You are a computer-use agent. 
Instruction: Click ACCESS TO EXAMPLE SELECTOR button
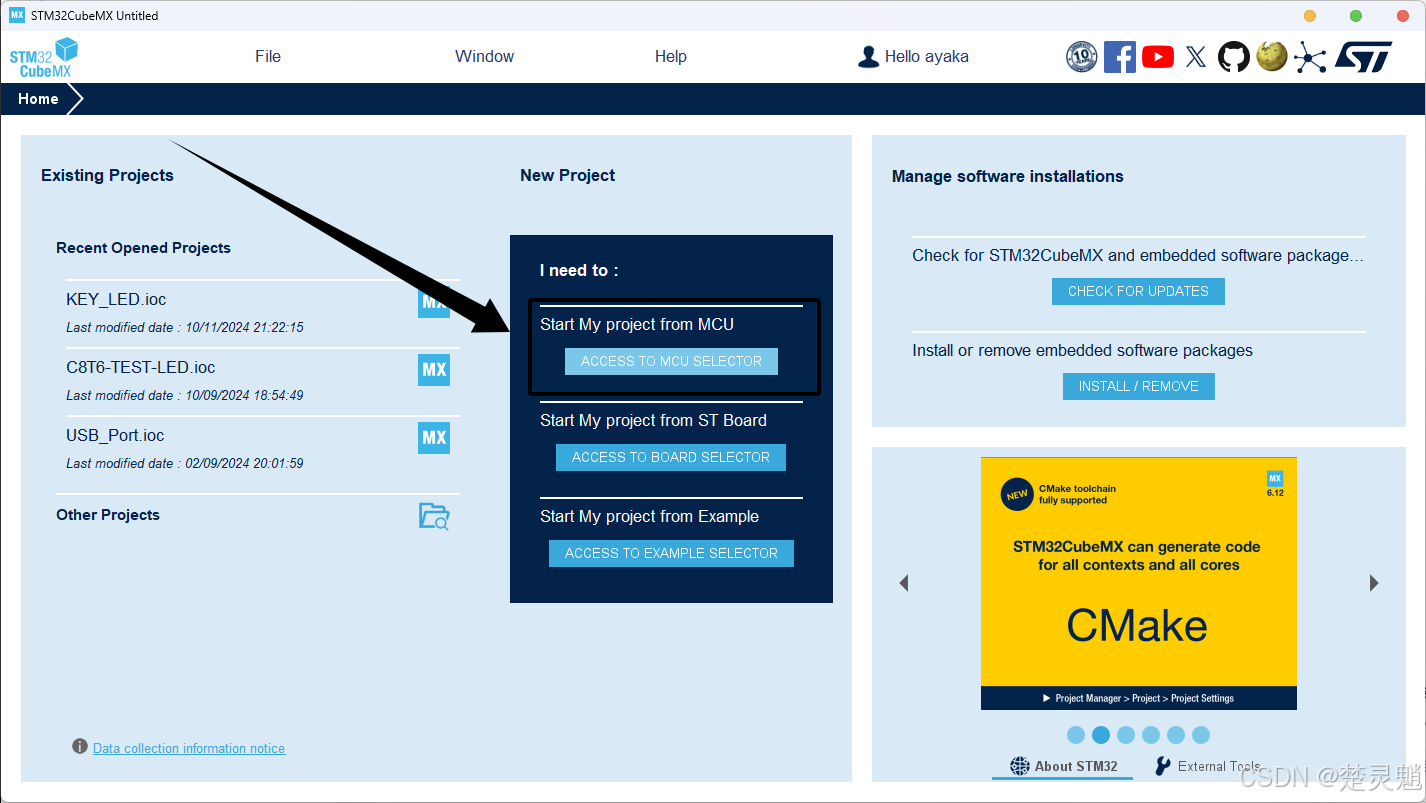tap(671, 553)
